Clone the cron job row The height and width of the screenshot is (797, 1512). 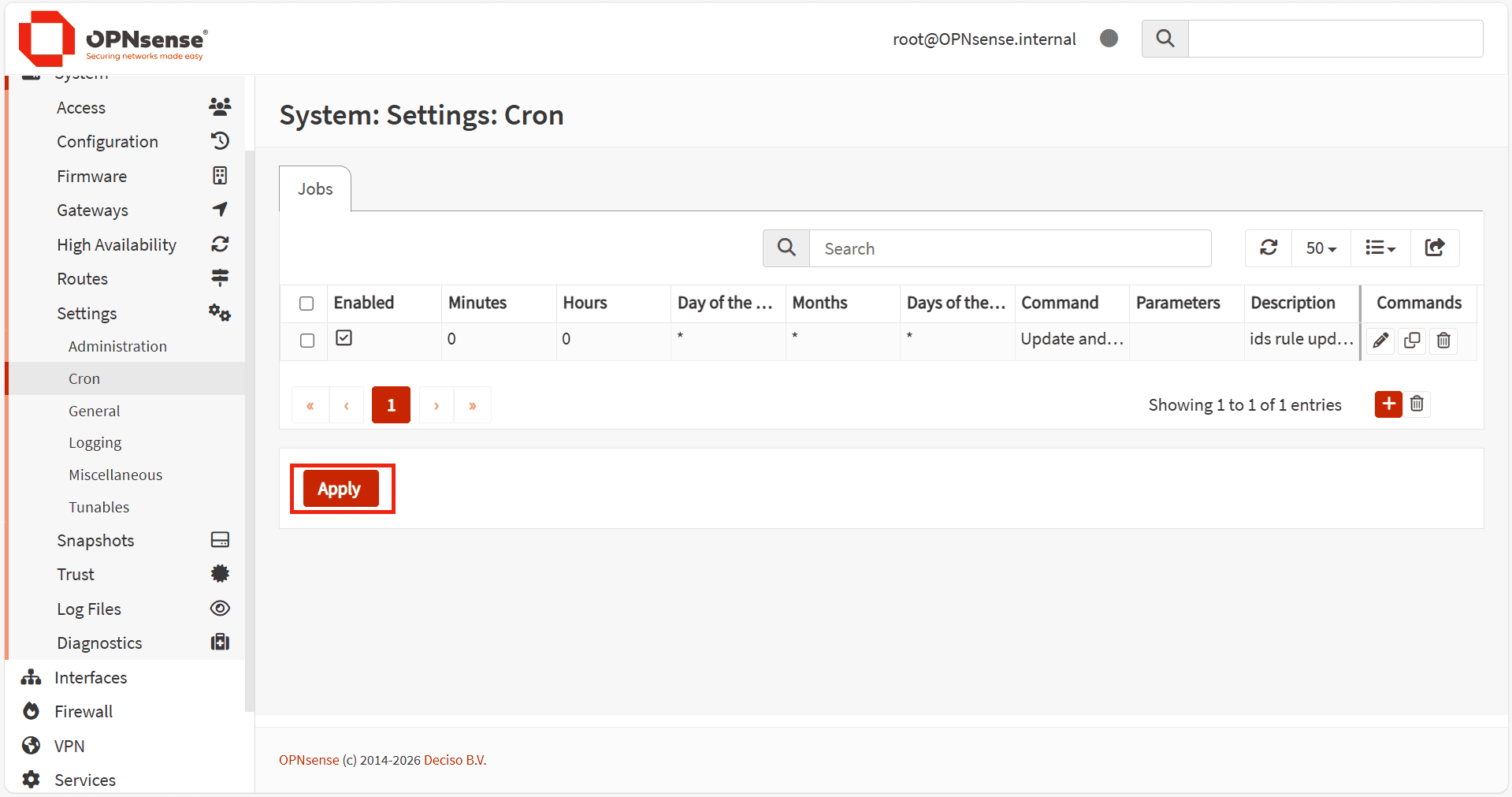(x=1412, y=341)
